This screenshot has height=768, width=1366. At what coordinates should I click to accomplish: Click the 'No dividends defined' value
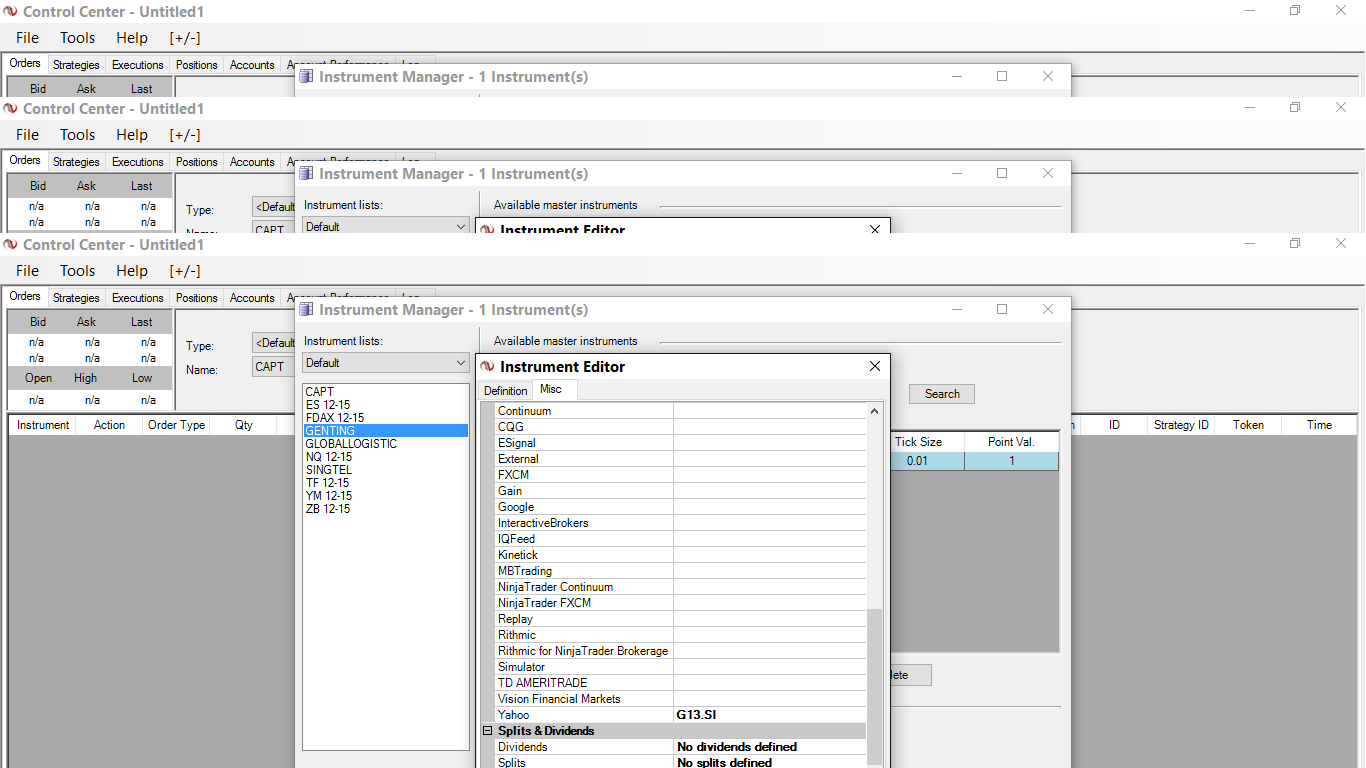[x=737, y=747]
